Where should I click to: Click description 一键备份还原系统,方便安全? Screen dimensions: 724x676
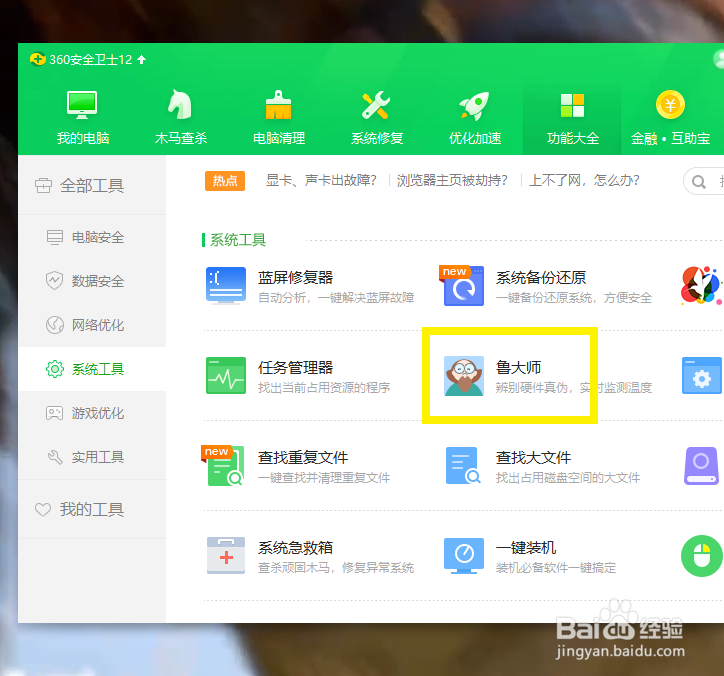[573, 298]
